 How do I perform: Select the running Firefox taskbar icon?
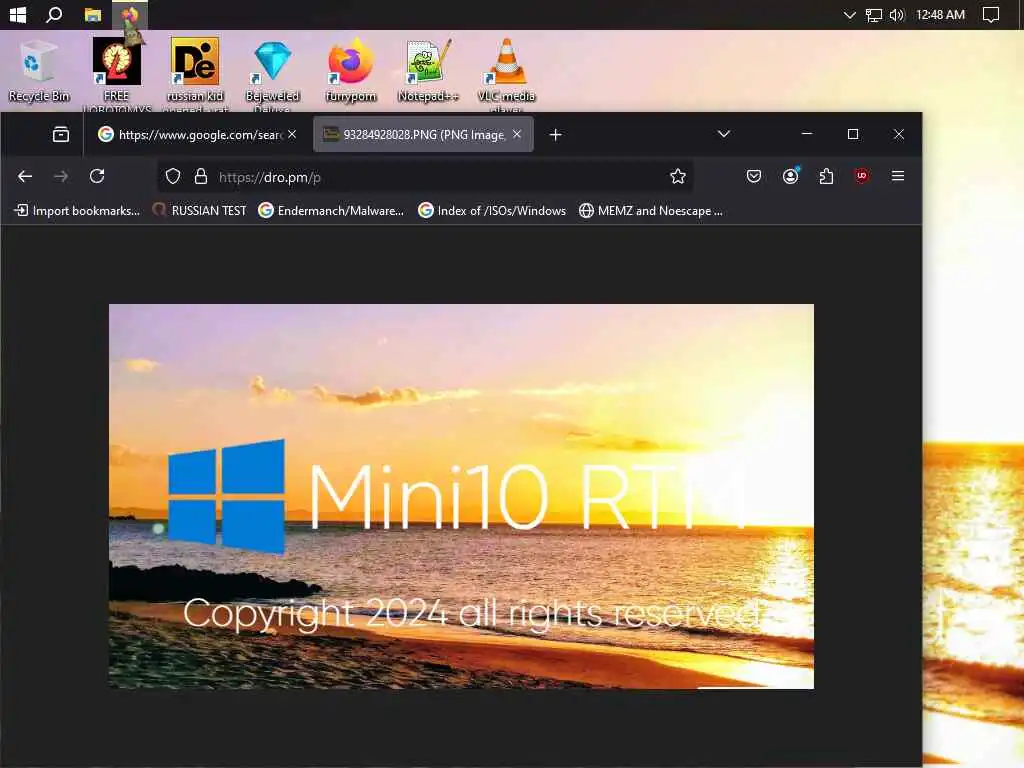click(130, 14)
